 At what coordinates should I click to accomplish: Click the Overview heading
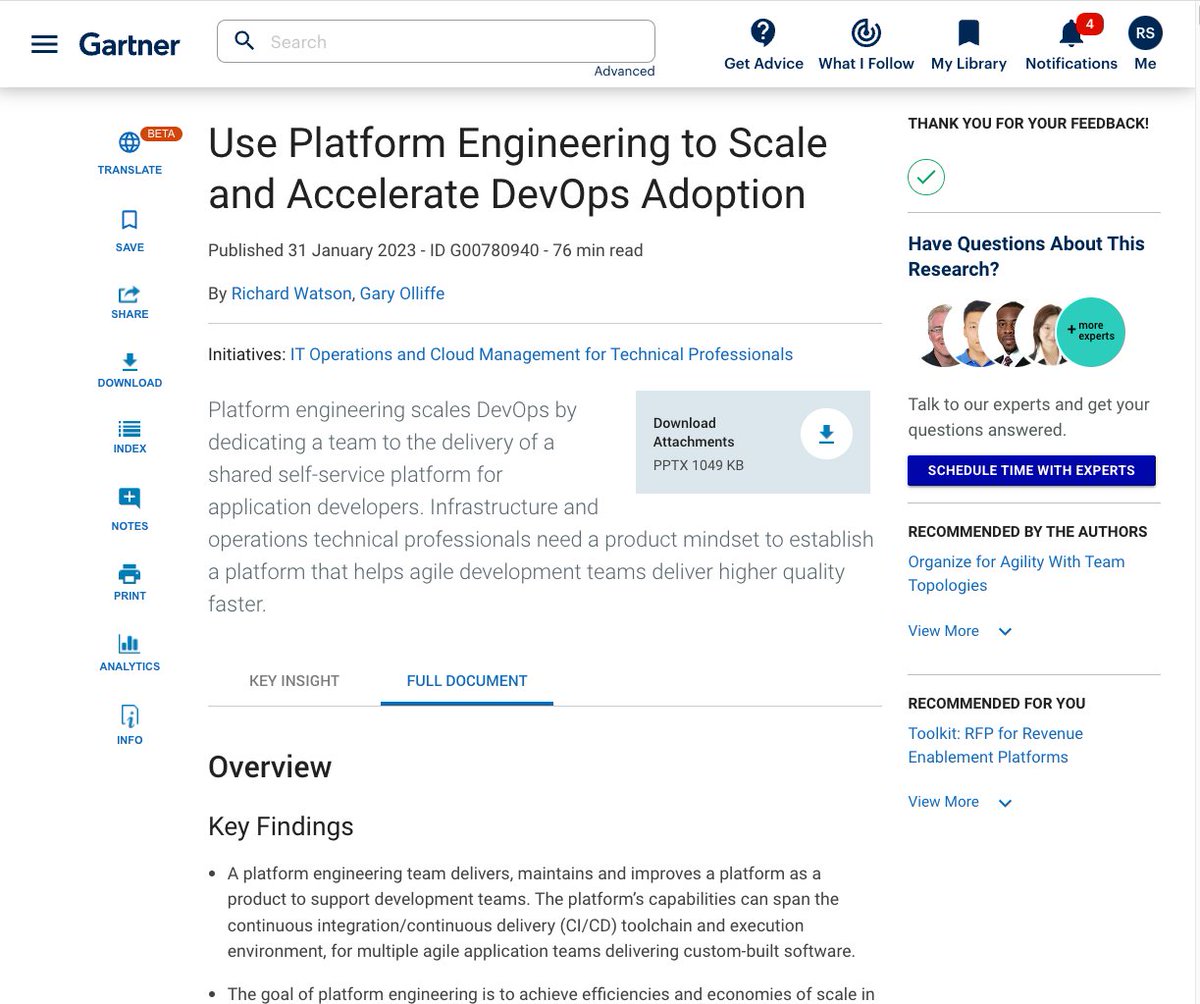270,767
